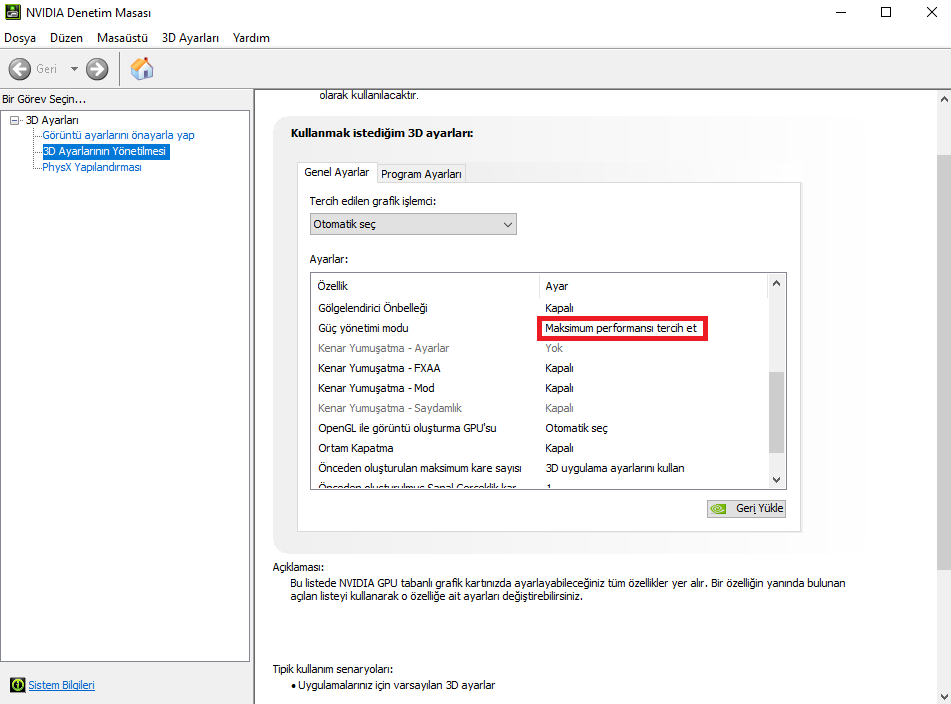
Task: Click main panel scroll up arrow
Action: 944,99
